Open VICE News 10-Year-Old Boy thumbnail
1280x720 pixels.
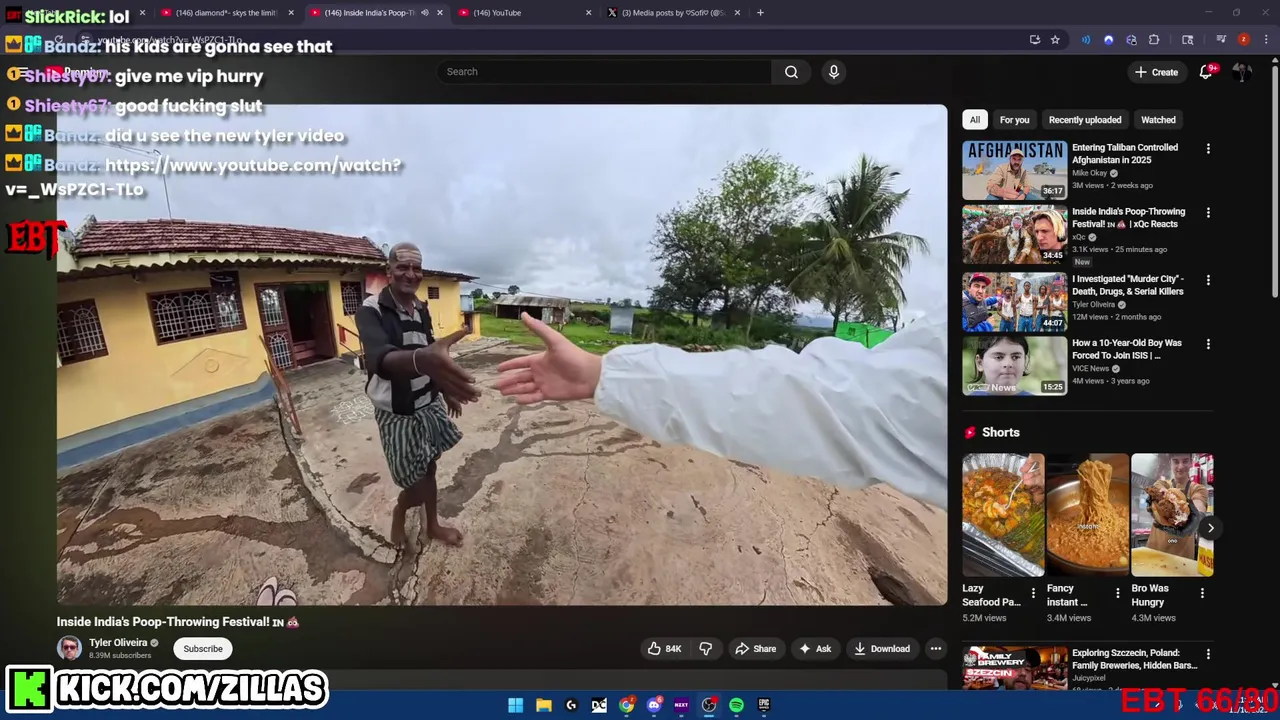tap(1014, 365)
